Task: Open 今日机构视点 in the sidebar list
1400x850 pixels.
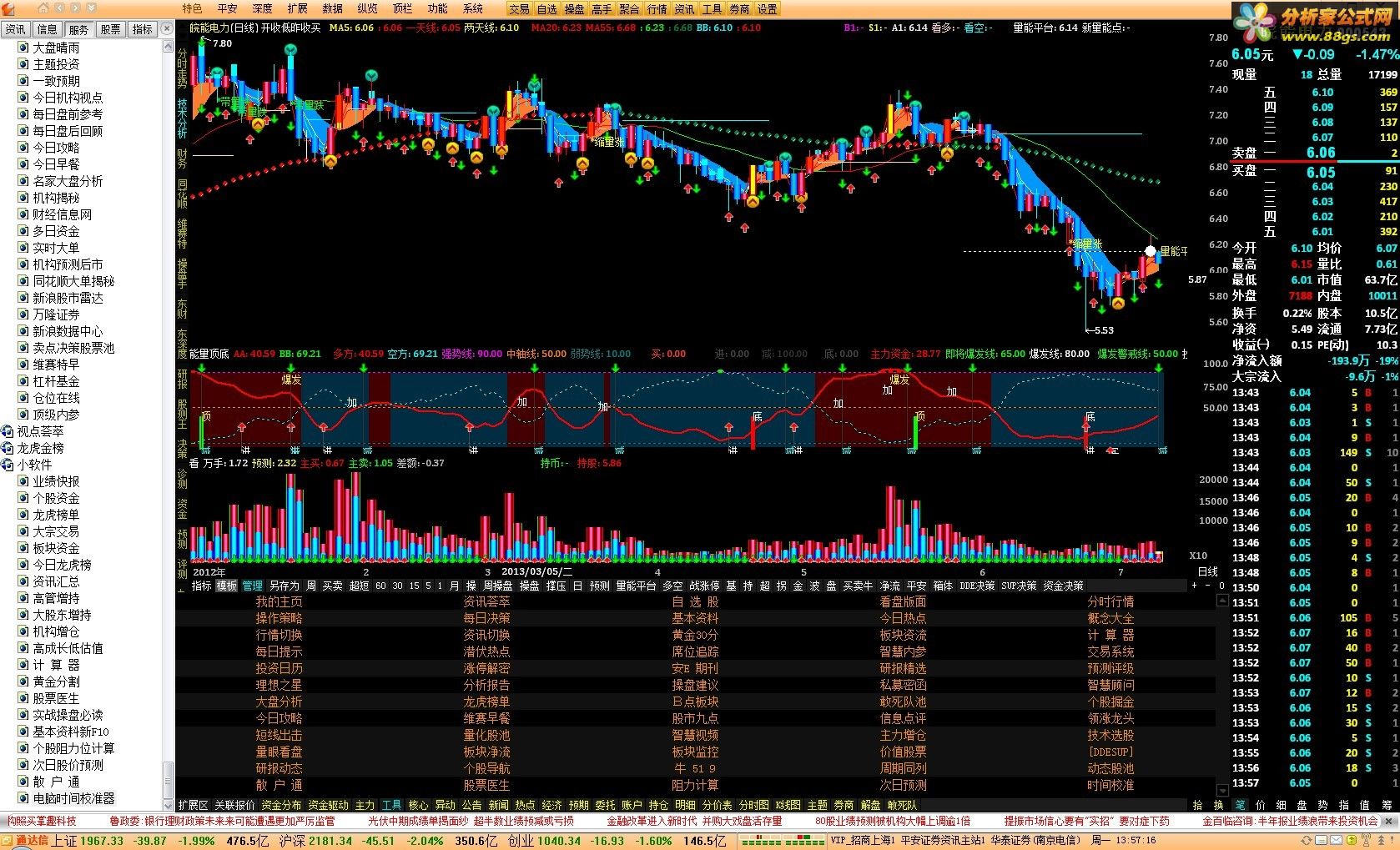Action: [x=68, y=98]
